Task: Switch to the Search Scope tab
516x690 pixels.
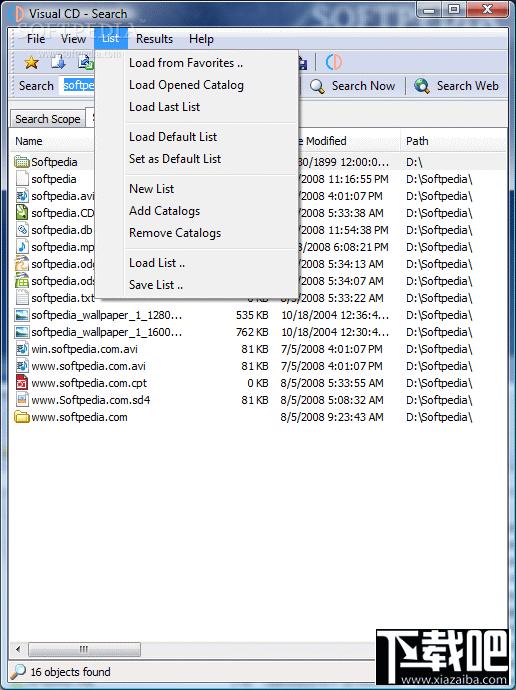Action: (48, 119)
